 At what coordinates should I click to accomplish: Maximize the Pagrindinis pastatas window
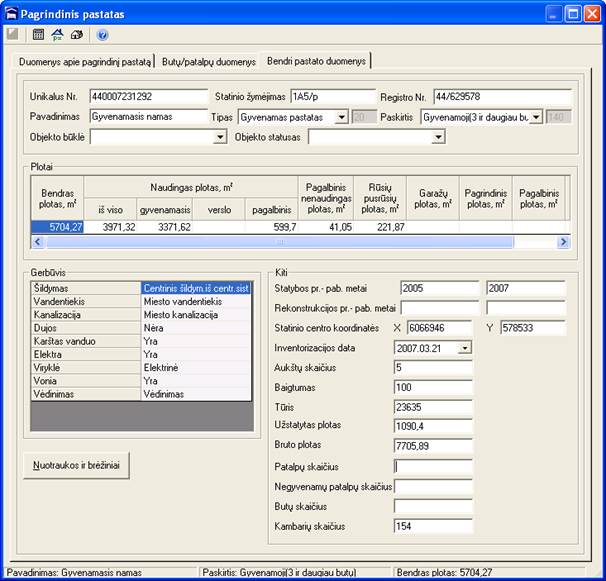pyautogui.click(x=573, y=14)
